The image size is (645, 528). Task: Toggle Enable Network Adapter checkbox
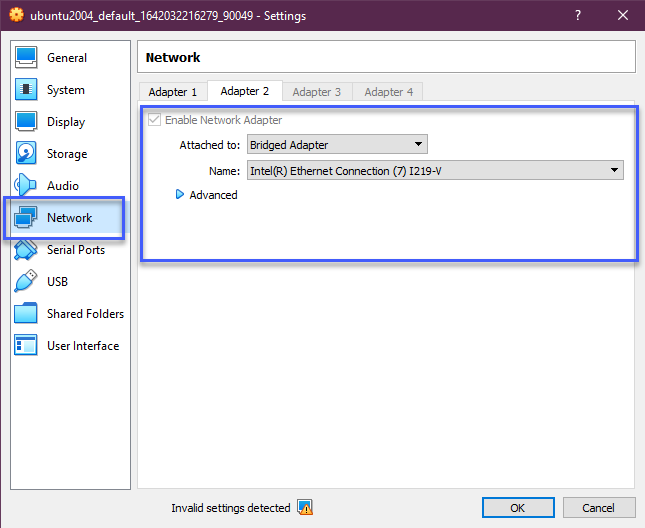click(x=154, y=120)
